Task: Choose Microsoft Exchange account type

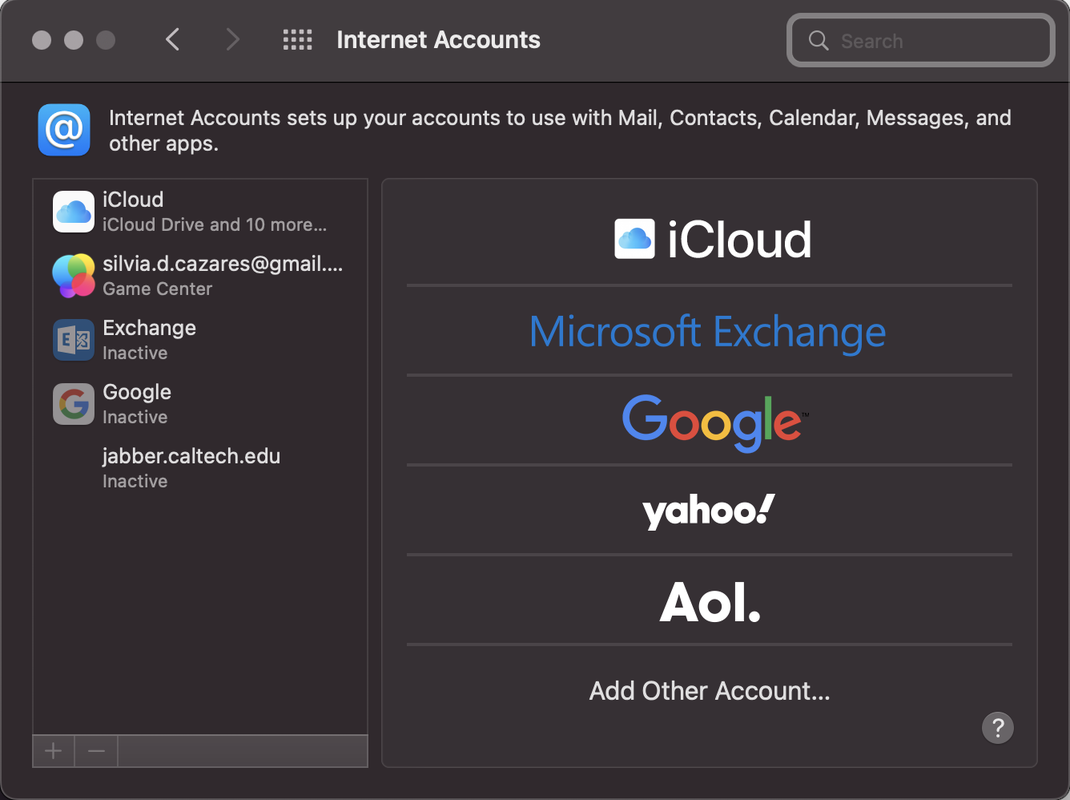Action: click(708, 331)
